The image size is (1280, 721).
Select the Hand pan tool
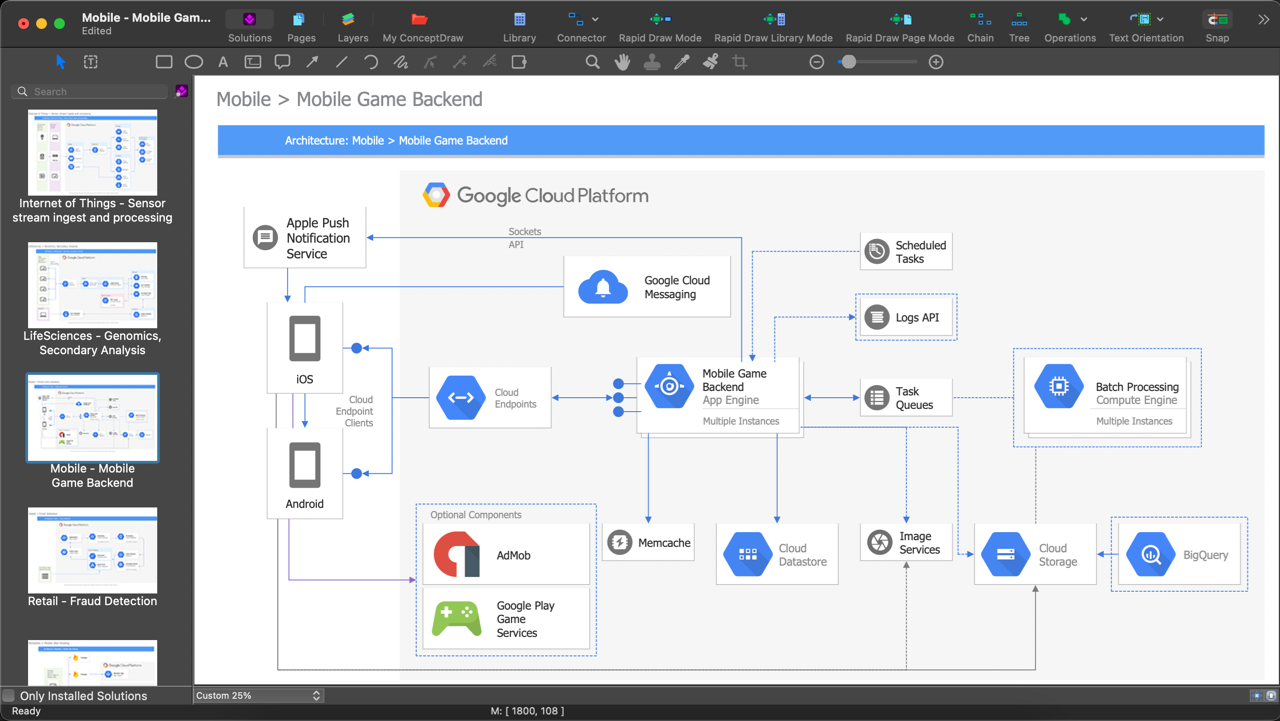(x=622, y=61)
